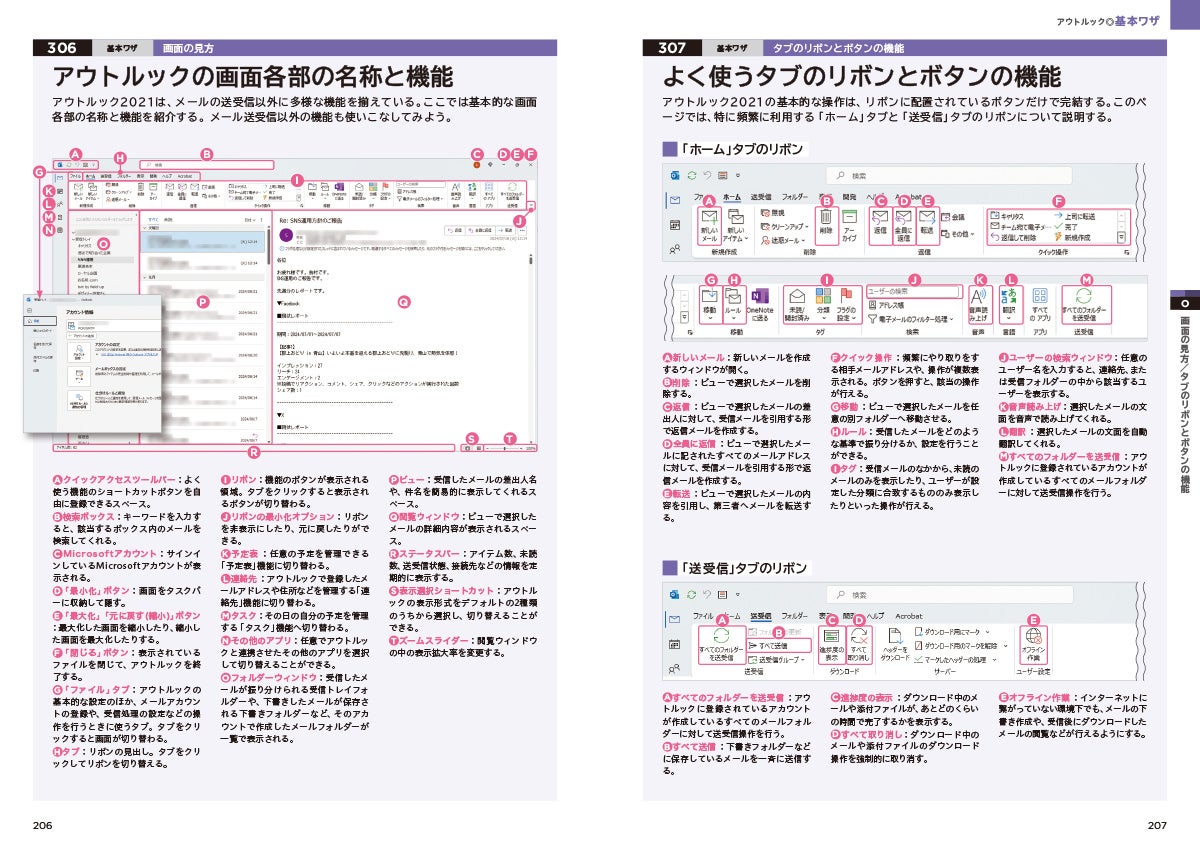Select the チーム宛て電子メール quick step

pyautogui.click(x=1020, y=227)
